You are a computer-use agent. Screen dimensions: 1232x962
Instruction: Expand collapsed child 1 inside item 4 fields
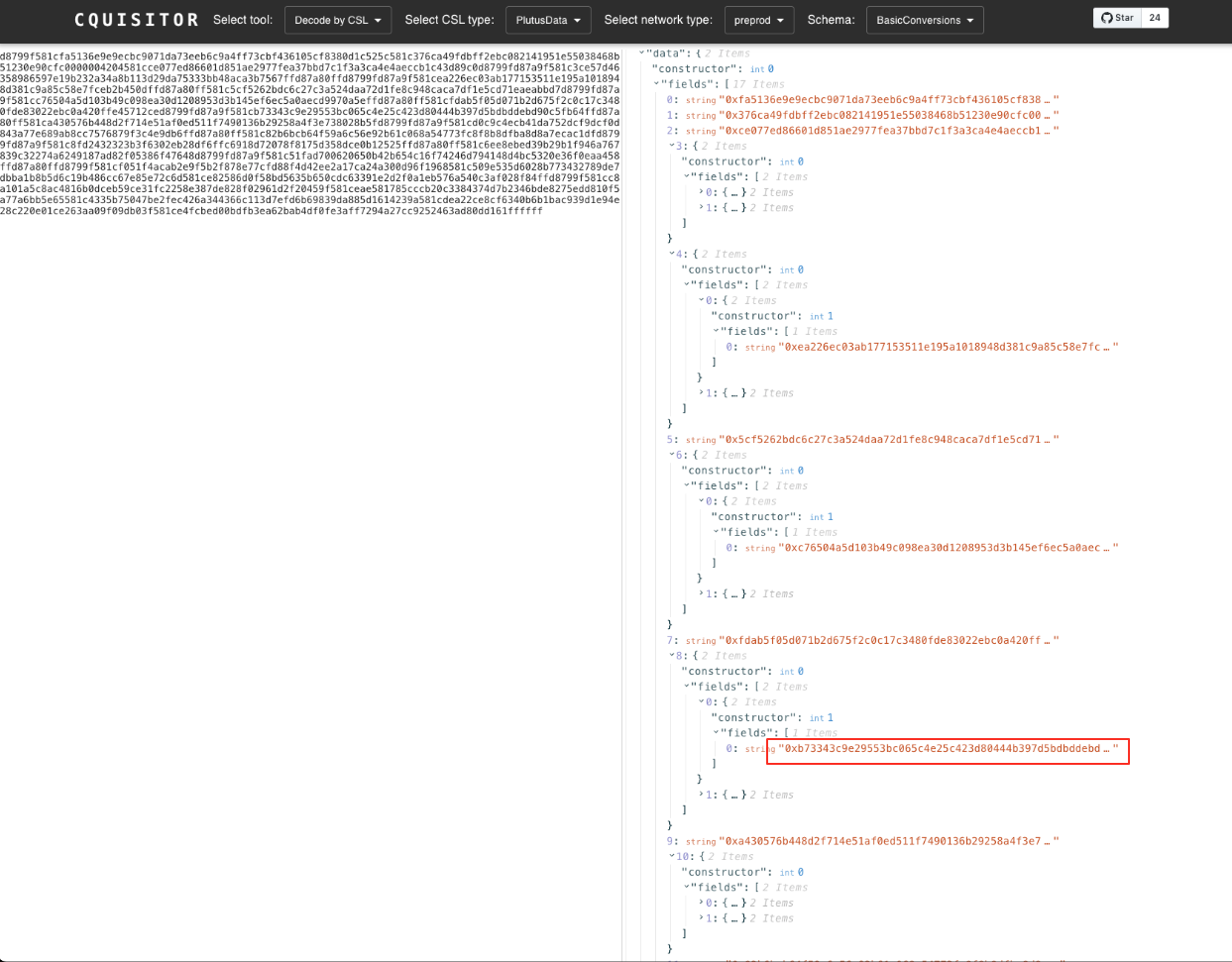point(702,393)
